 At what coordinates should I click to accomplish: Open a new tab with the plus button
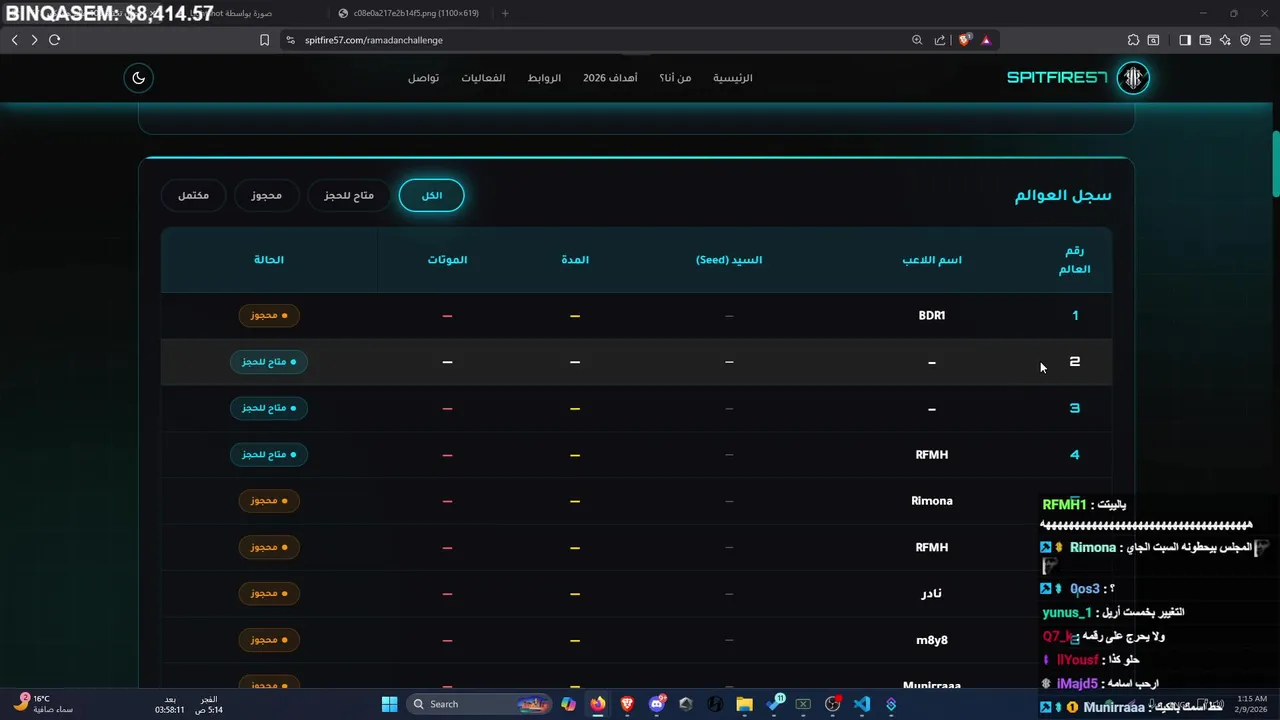tap(505, 13)
